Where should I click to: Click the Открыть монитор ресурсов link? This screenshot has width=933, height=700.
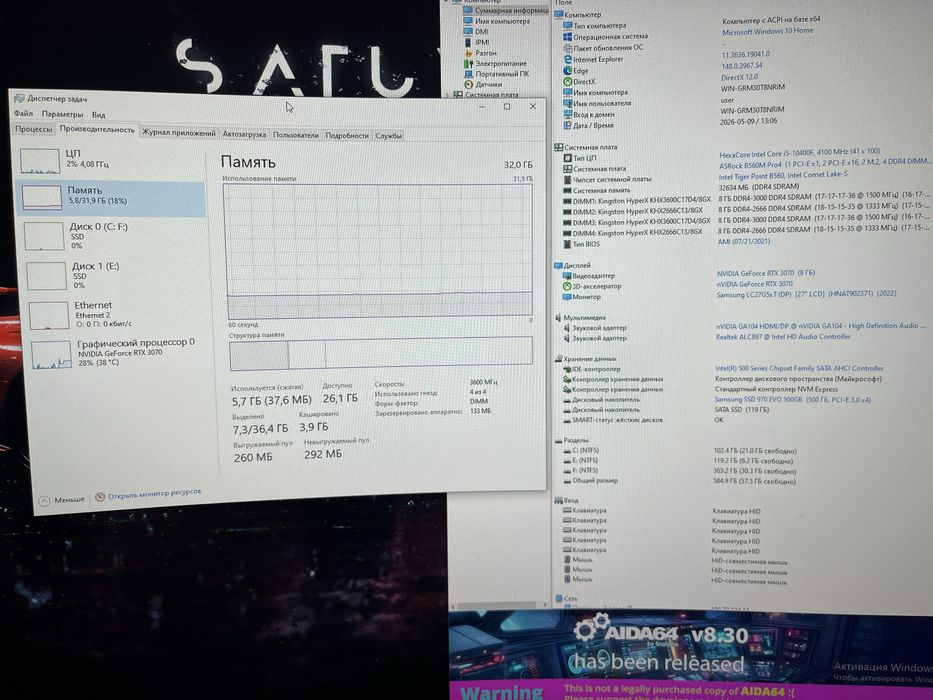coord(154,493)
